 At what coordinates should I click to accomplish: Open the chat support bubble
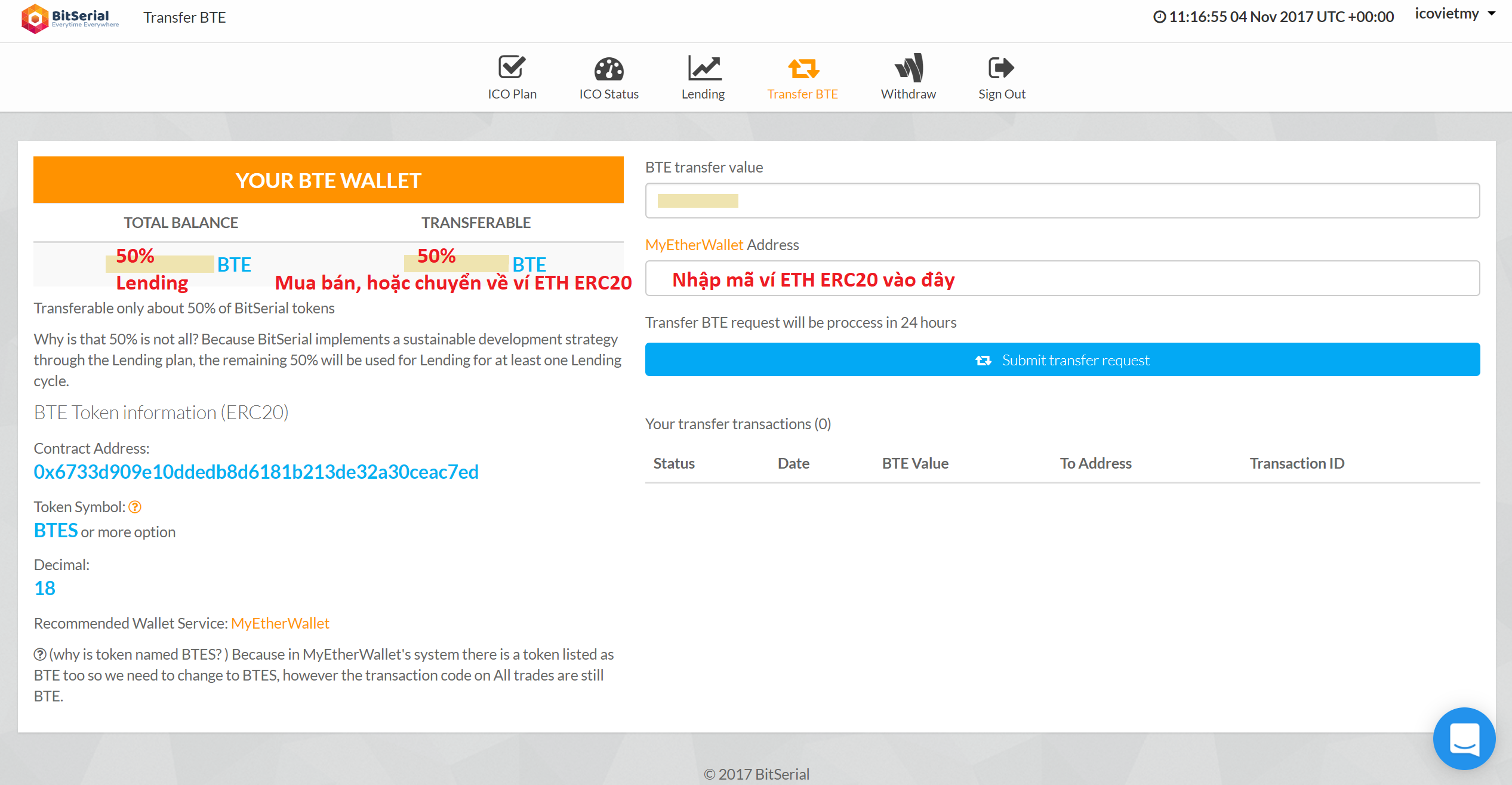tap(1463, 738)
